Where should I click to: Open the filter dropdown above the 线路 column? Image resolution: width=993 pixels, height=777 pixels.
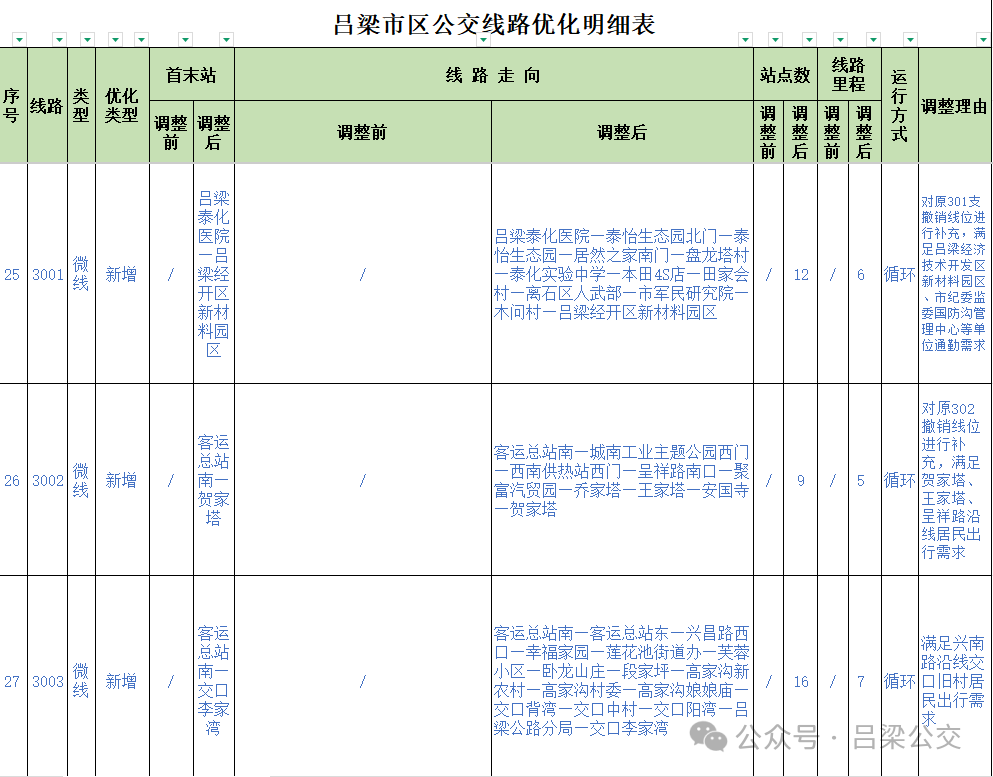coord(59,40)
